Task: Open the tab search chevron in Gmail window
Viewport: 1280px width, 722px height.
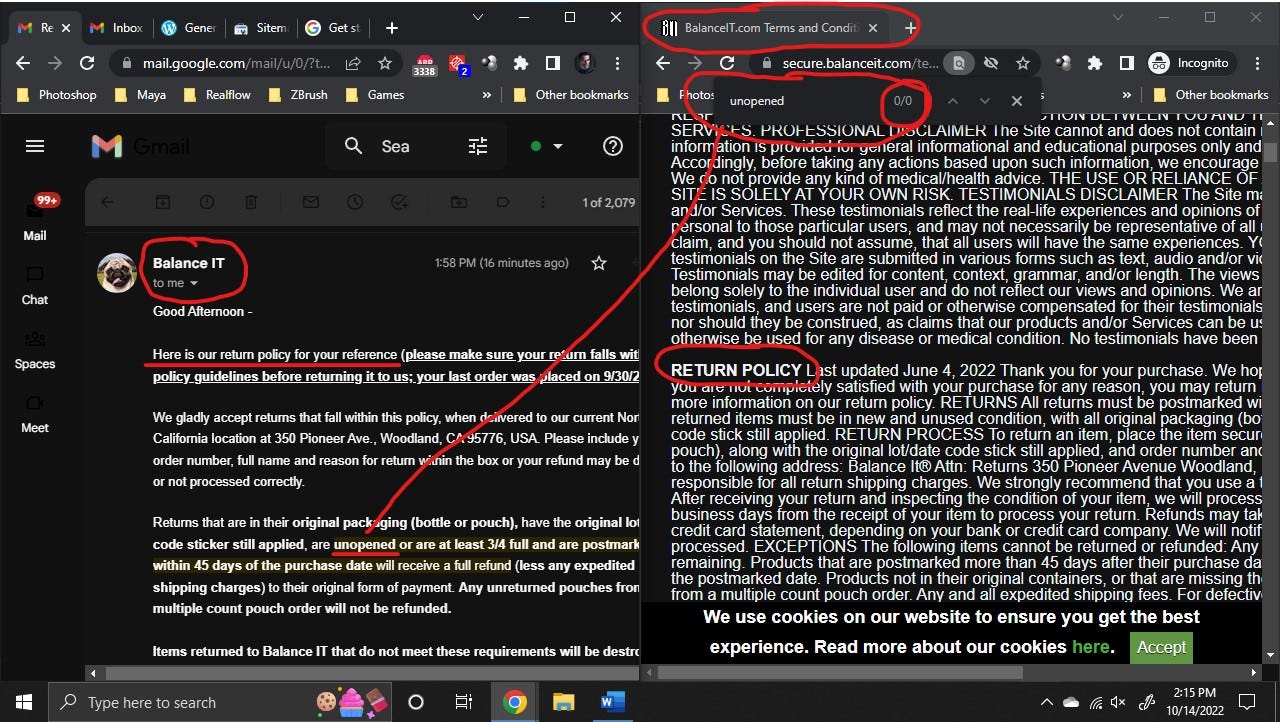Action: click(x=478, y=17)
